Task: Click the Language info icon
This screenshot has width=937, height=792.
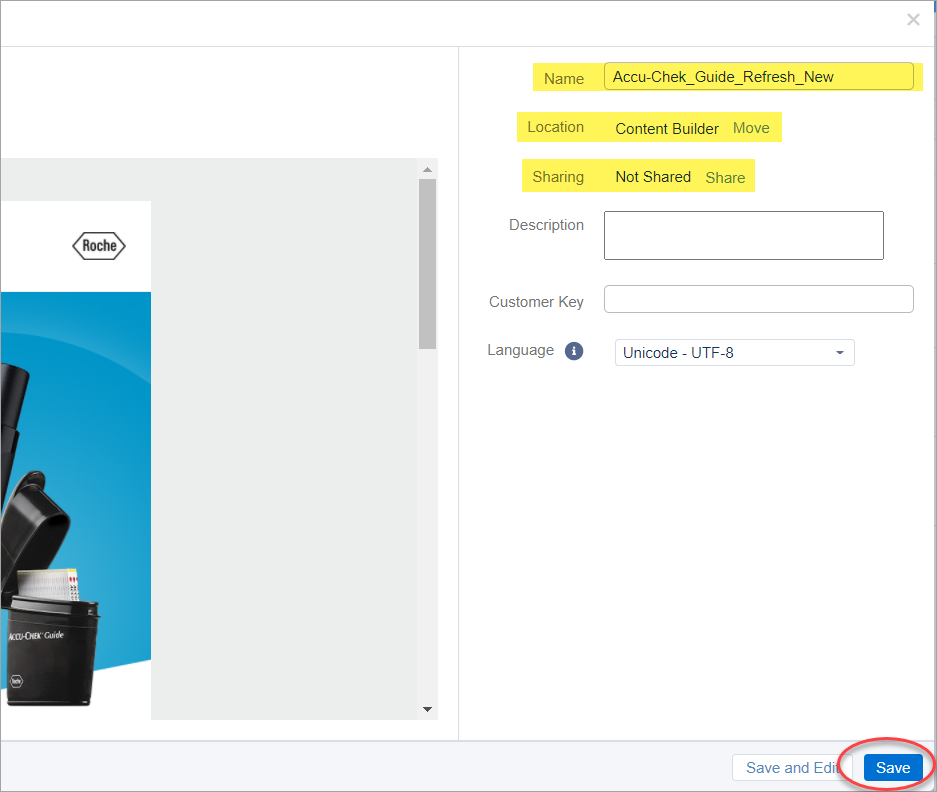Action: [x=574, y=351]
